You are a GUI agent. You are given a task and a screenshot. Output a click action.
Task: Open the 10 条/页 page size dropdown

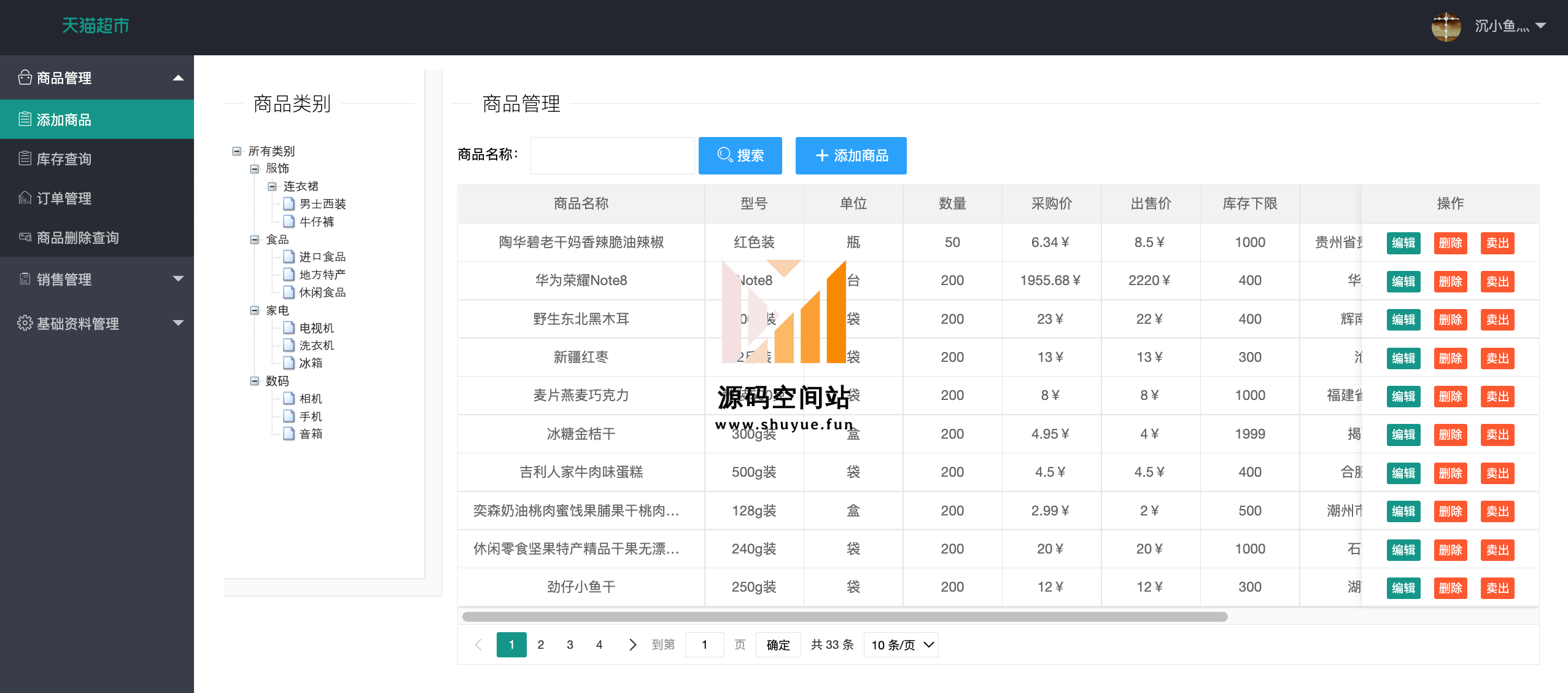[x=901, y=644]
